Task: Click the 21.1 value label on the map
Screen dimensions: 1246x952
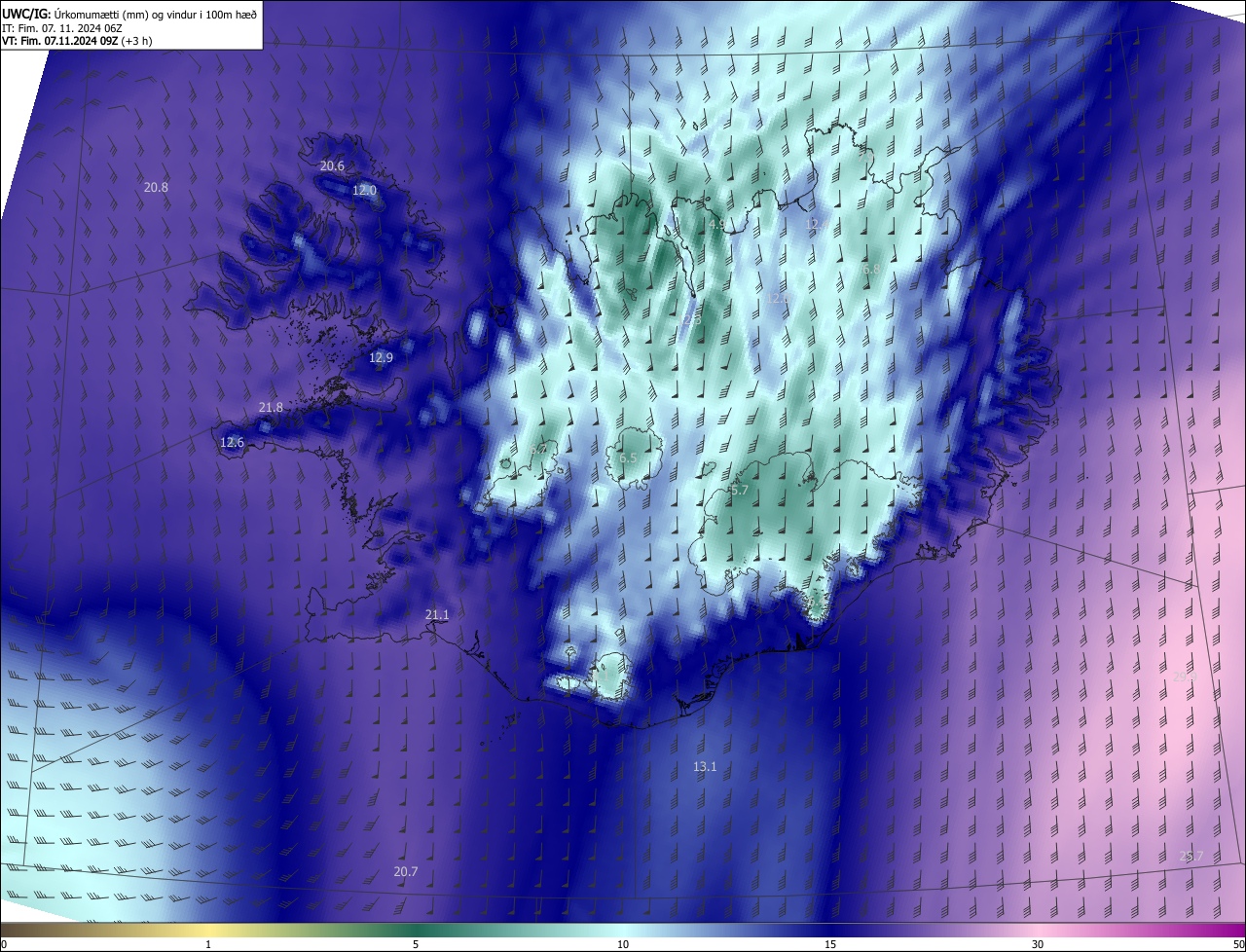Action: [437, 614]
